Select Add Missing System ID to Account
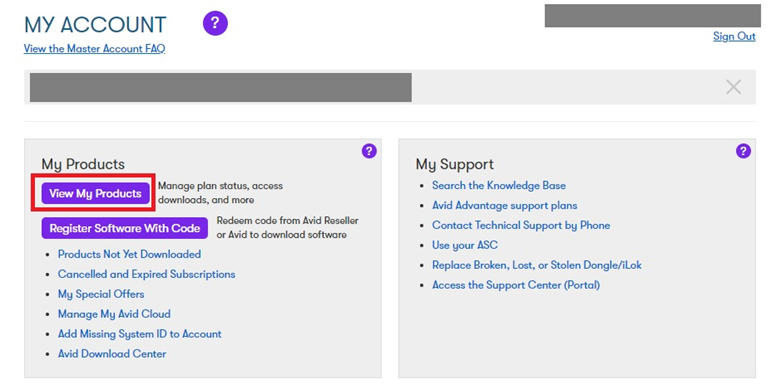 tap(139, 334)
